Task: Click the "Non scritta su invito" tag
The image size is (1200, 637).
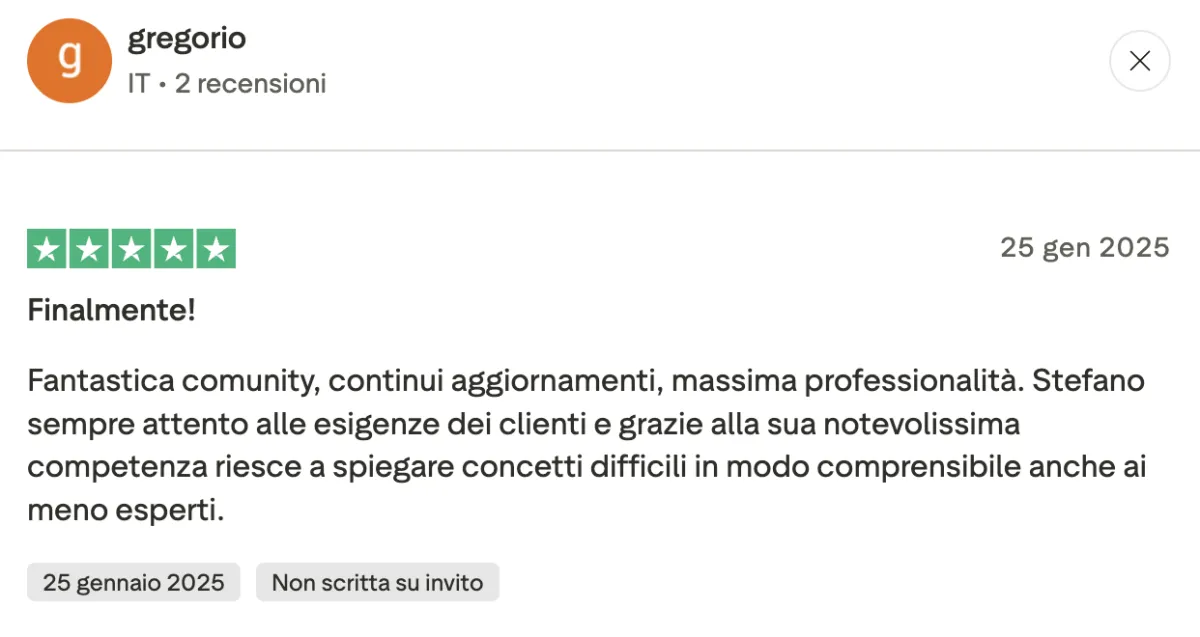Action: click(377, 582)
